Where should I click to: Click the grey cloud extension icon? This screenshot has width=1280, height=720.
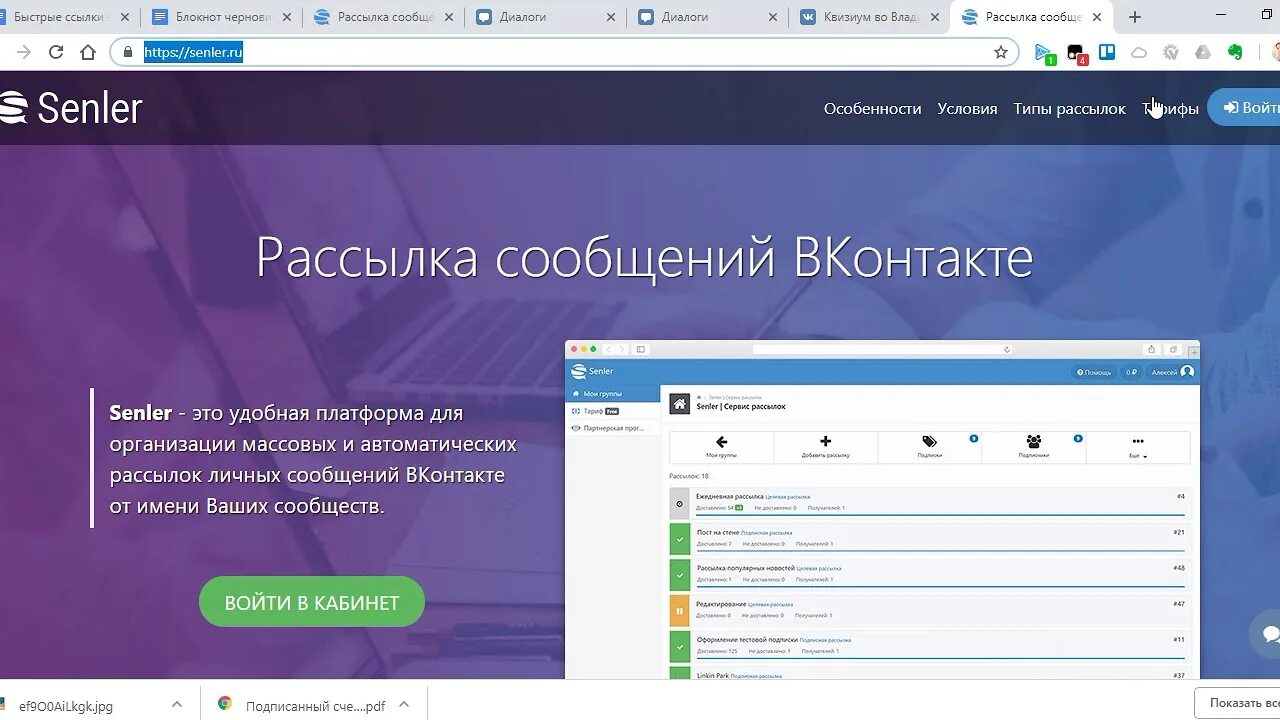[1139, 52]
